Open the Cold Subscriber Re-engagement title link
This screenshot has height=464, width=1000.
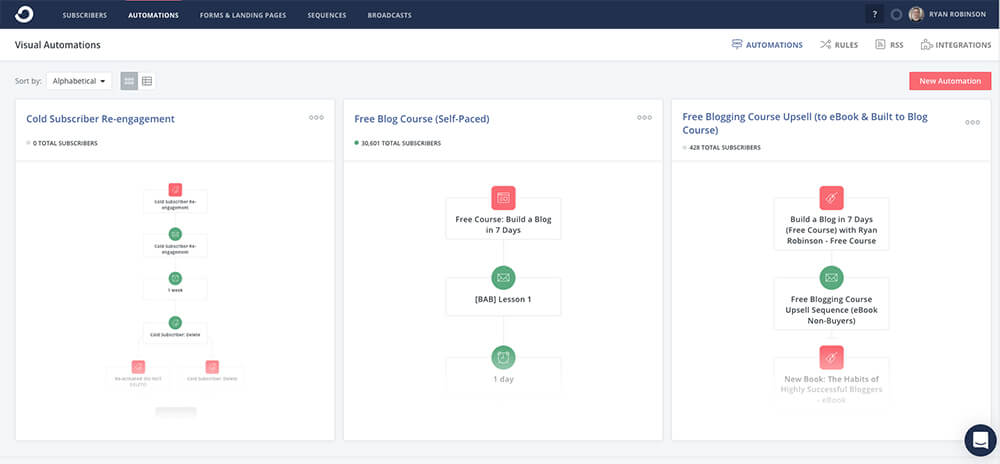pos(100,119)
